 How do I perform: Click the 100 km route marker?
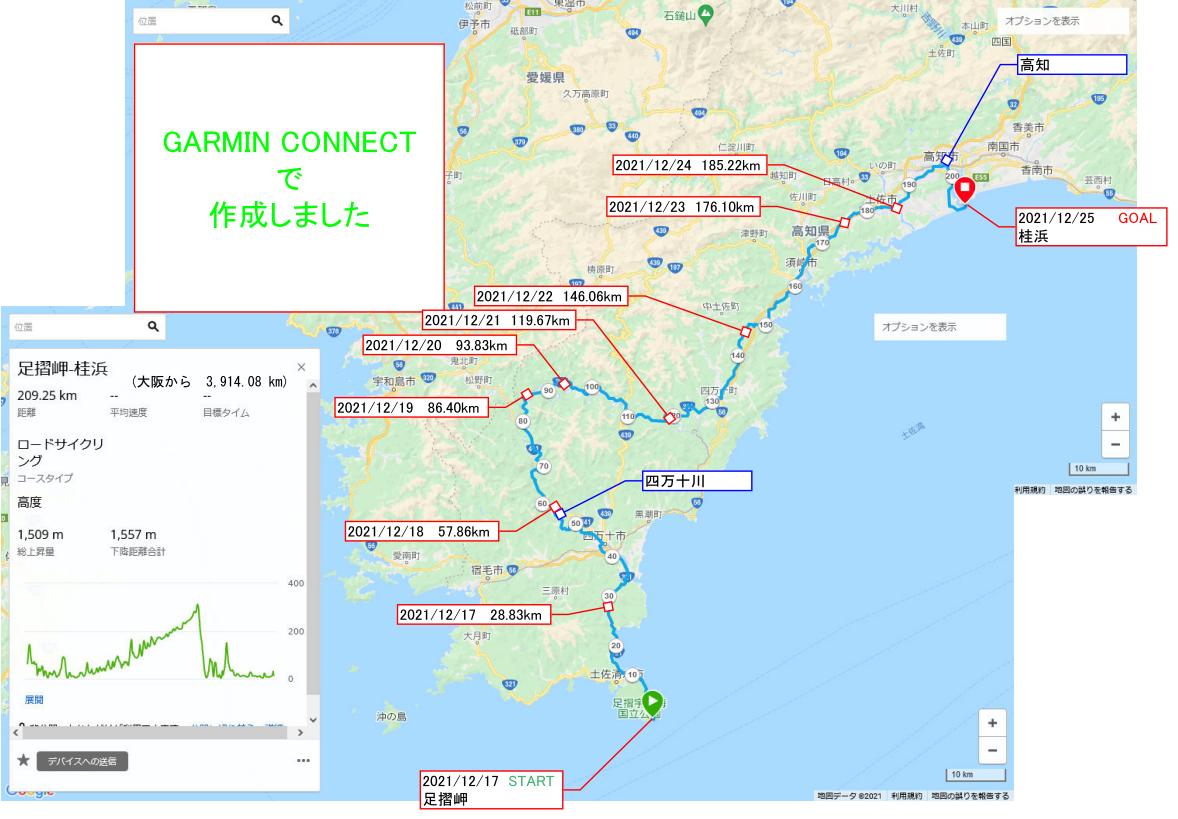(x=592, y=387)
